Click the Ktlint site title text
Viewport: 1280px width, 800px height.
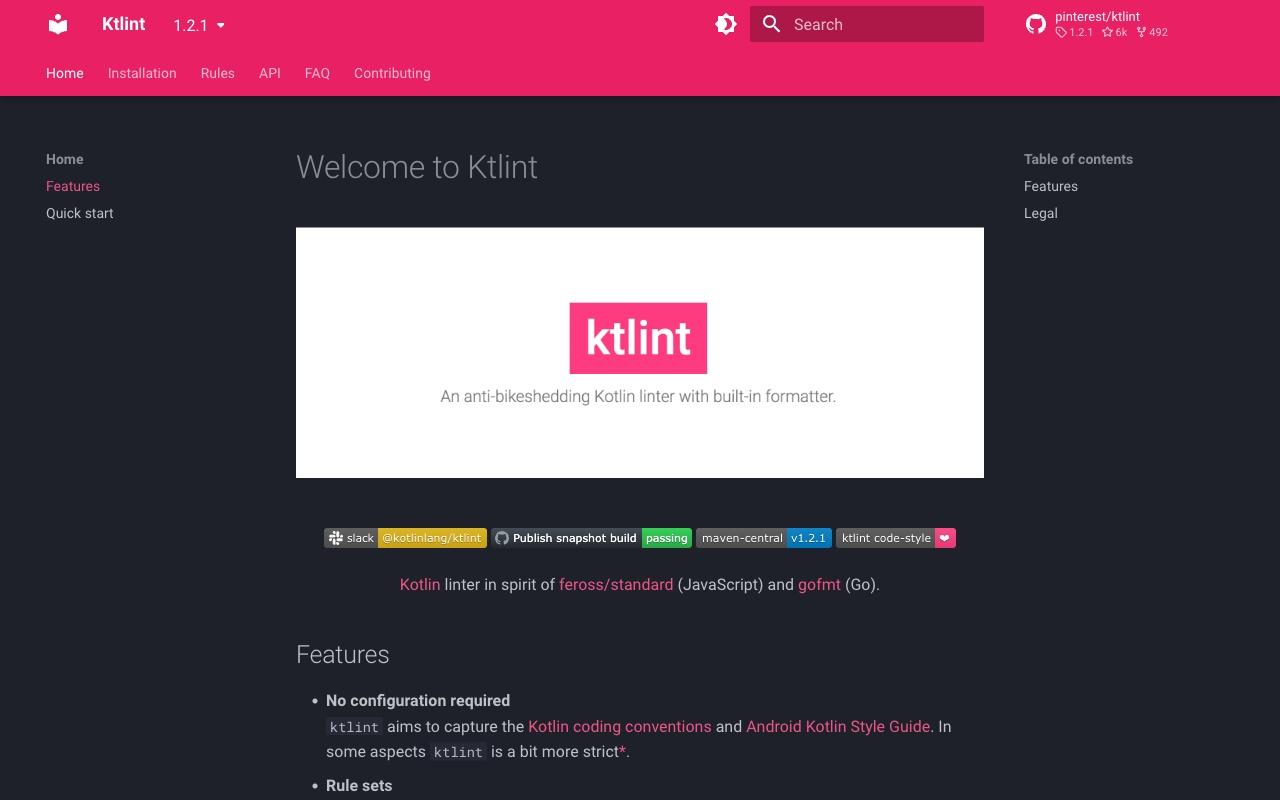pyautogui.click(x=124, y=24)
